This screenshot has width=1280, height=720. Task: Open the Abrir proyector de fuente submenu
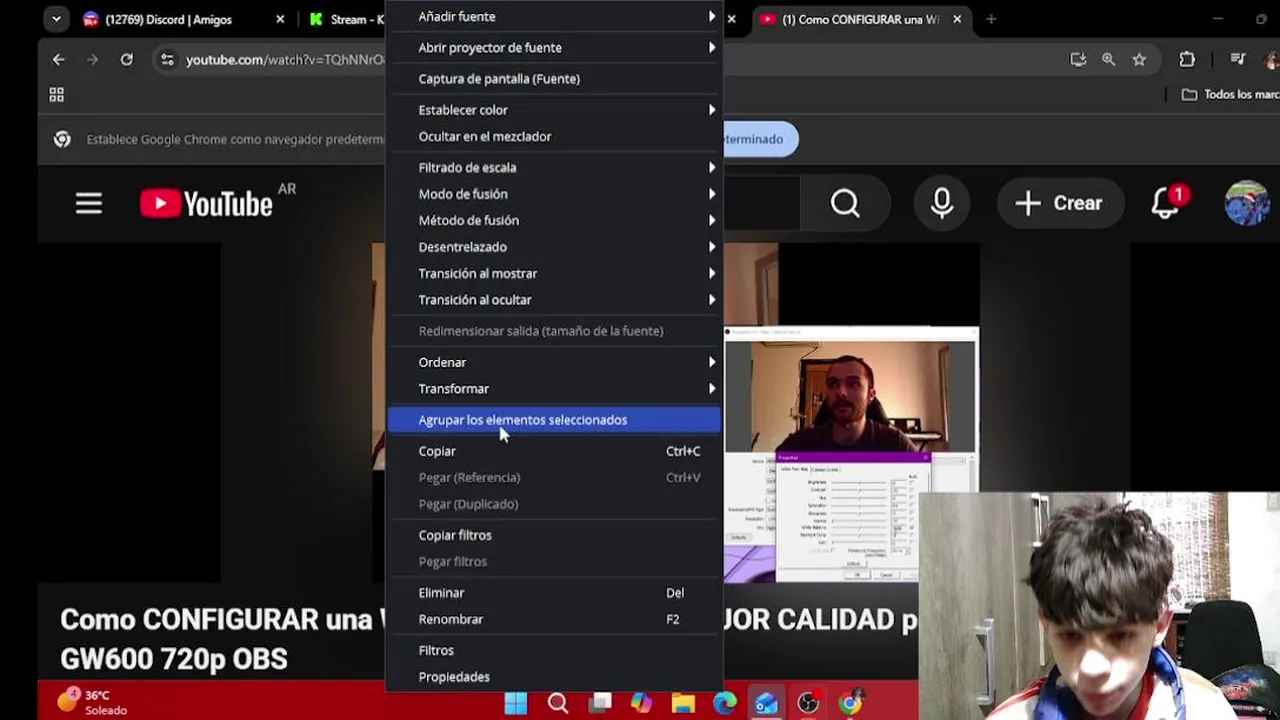click(x=554, y=48)
